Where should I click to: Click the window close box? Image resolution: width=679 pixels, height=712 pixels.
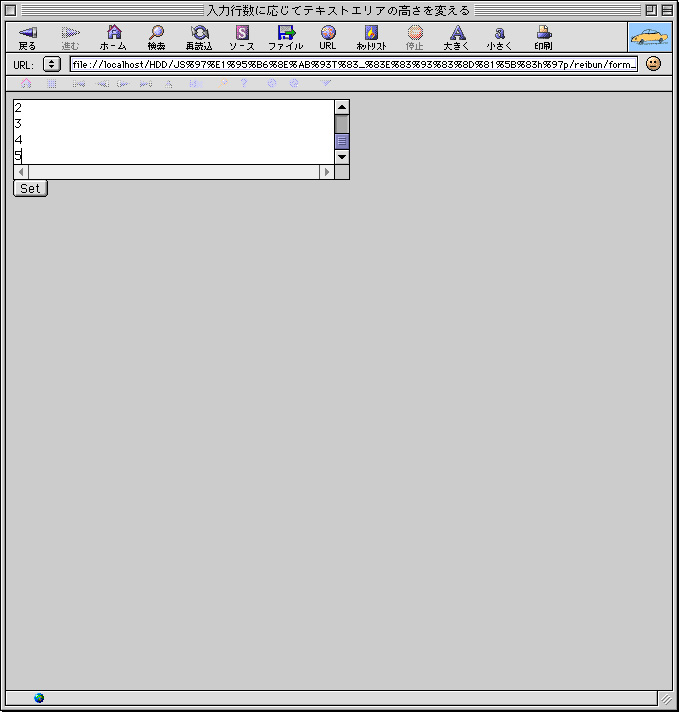(10, 10)
